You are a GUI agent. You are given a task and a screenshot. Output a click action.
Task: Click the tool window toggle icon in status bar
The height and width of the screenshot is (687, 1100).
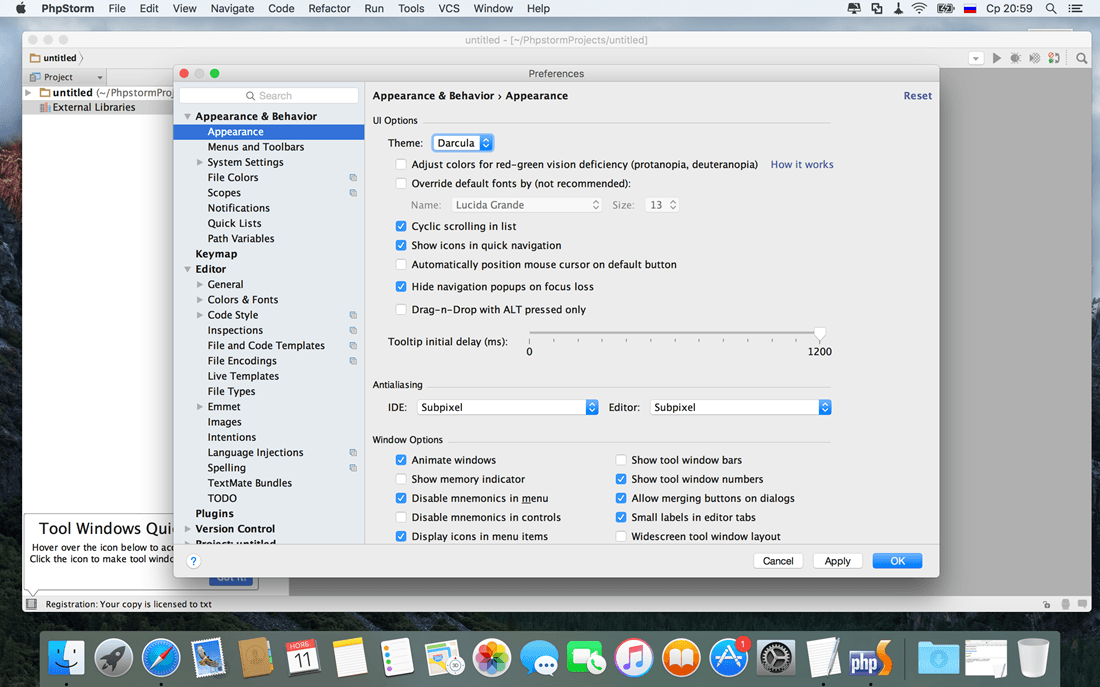coord(32,603)
